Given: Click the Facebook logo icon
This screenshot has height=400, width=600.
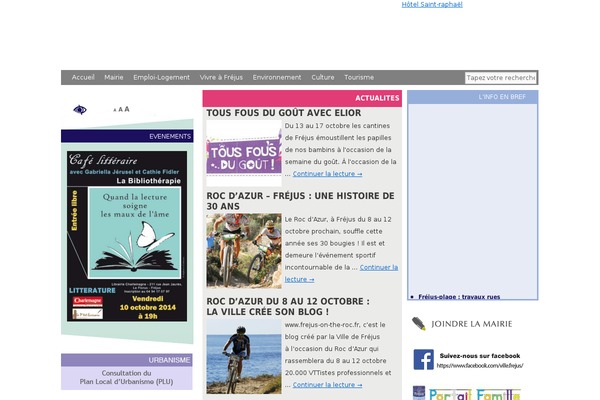Looking at the screenshot, I should (424, 359).
